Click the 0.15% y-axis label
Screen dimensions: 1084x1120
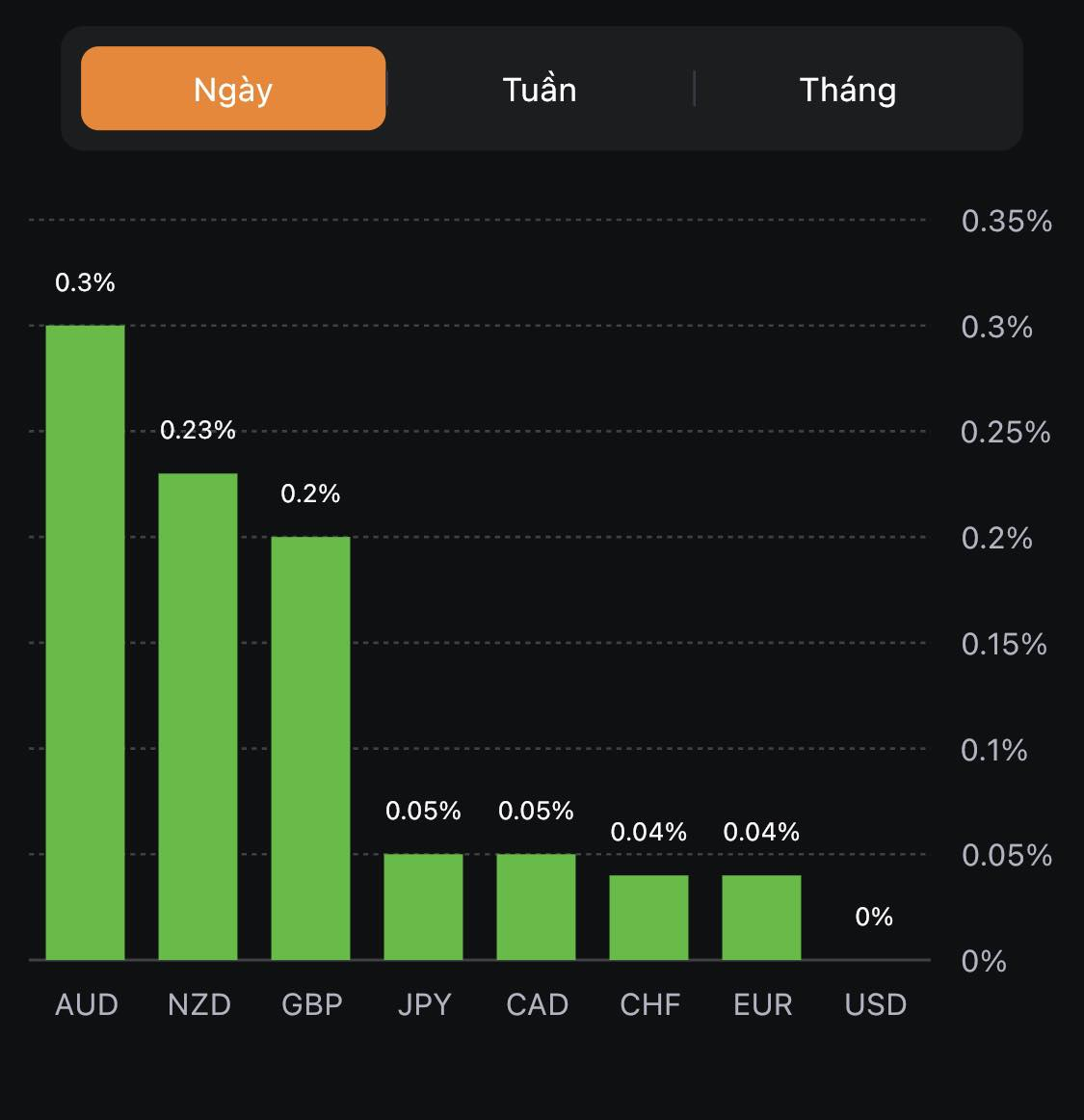coord(1003,644)
